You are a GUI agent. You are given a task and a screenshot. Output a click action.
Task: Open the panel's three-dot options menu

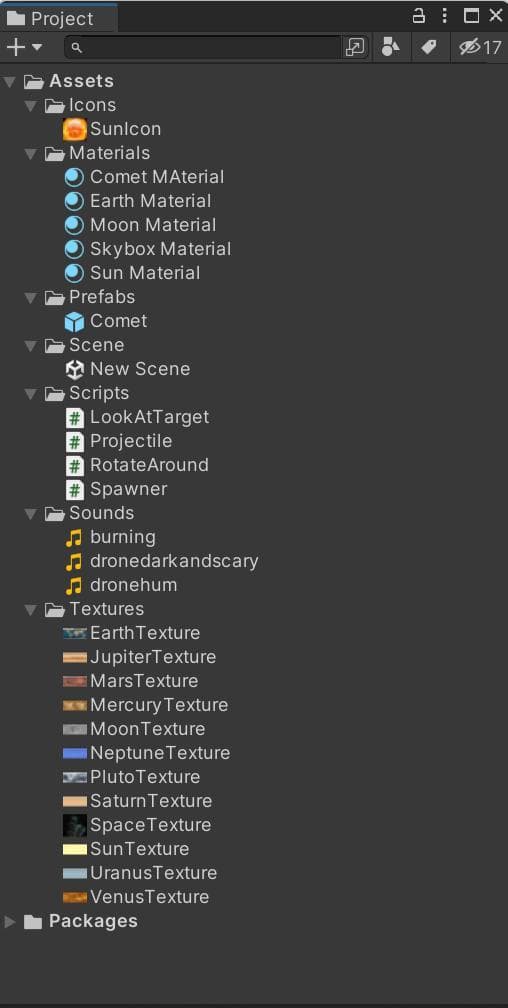coord(444,15)
